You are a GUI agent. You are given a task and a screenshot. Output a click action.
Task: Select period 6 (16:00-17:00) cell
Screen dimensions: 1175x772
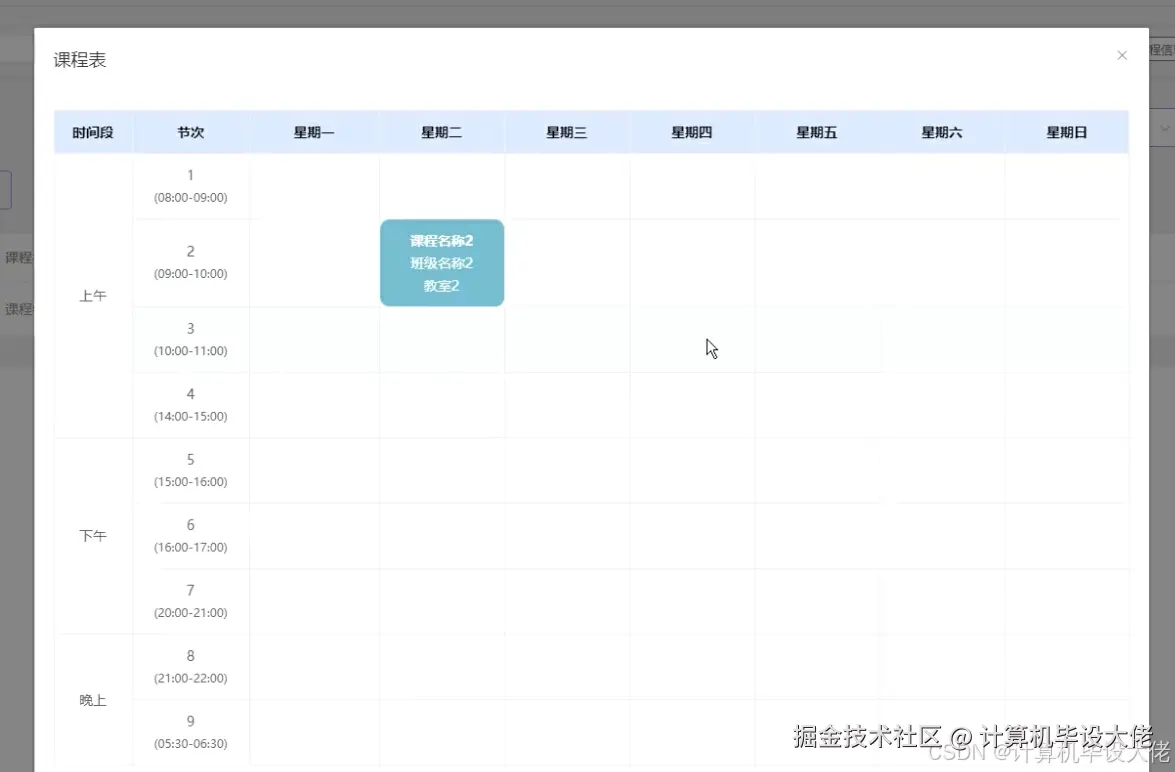(x=190, y=536)
